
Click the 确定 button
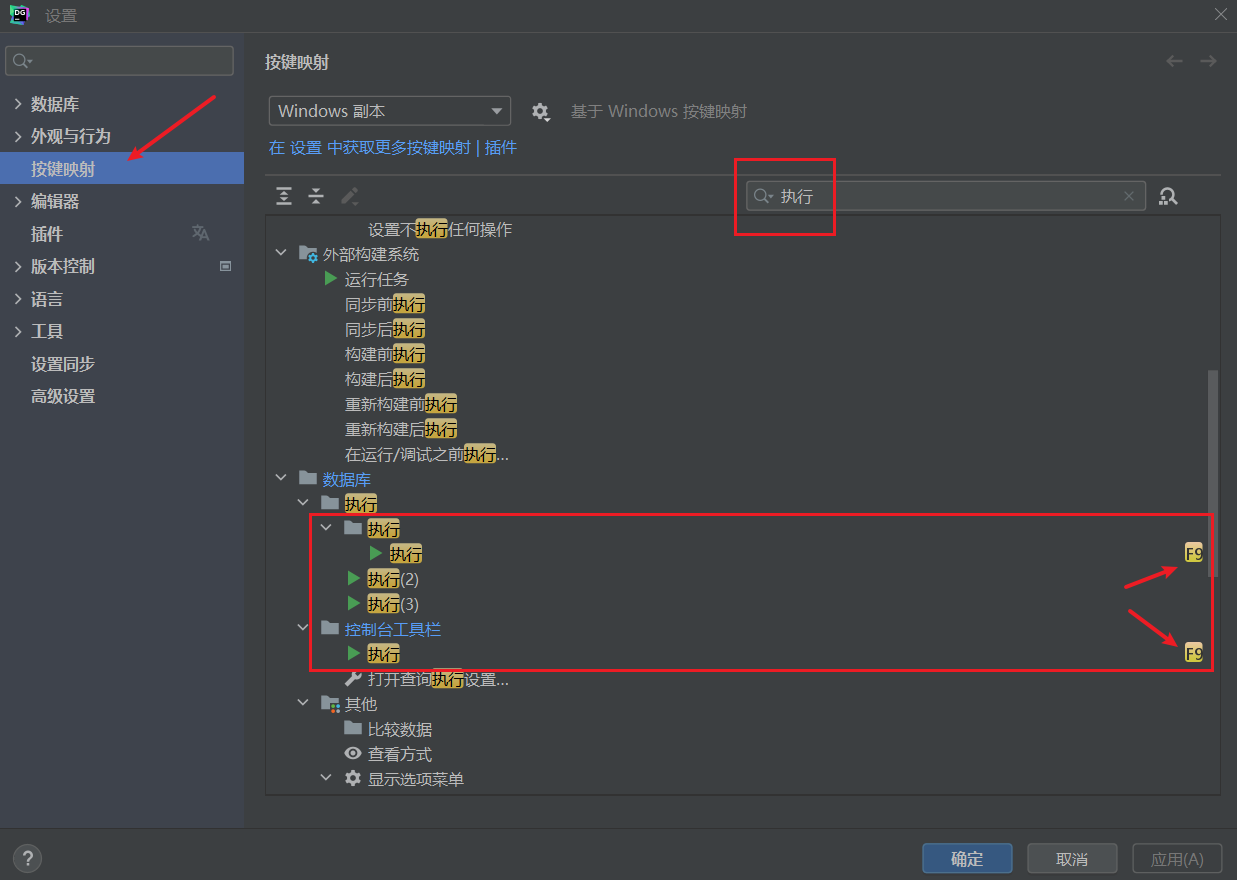pyautogui.click(x=966, y=858)
